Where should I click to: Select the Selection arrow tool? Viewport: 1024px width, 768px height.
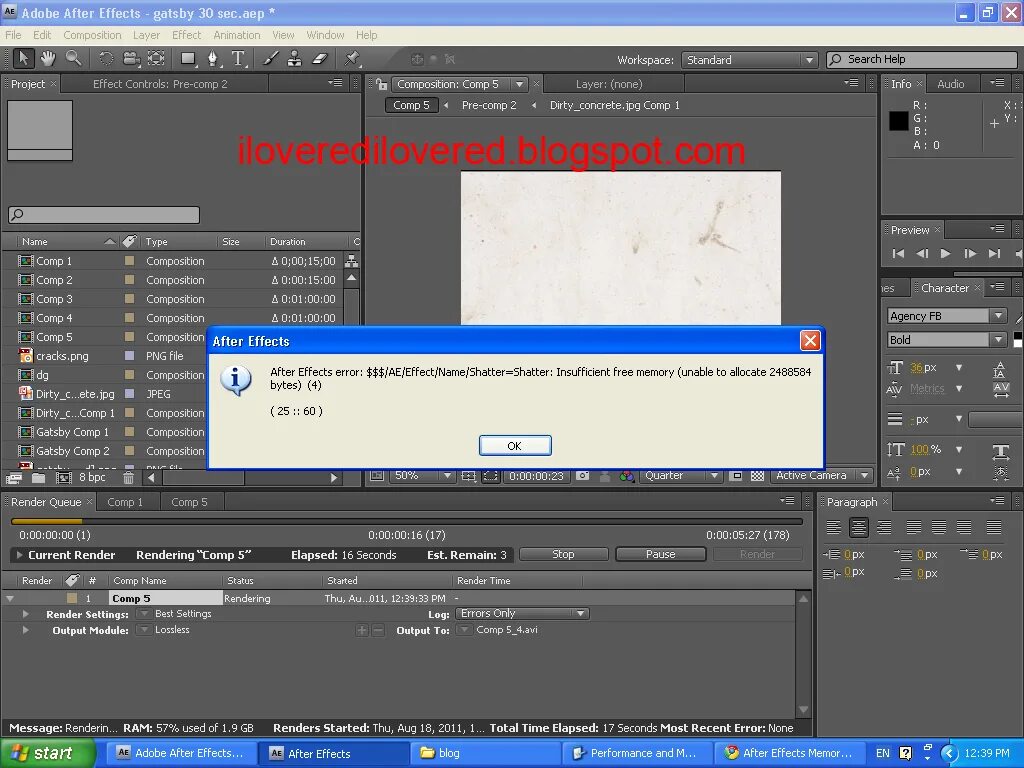[24, 59]
